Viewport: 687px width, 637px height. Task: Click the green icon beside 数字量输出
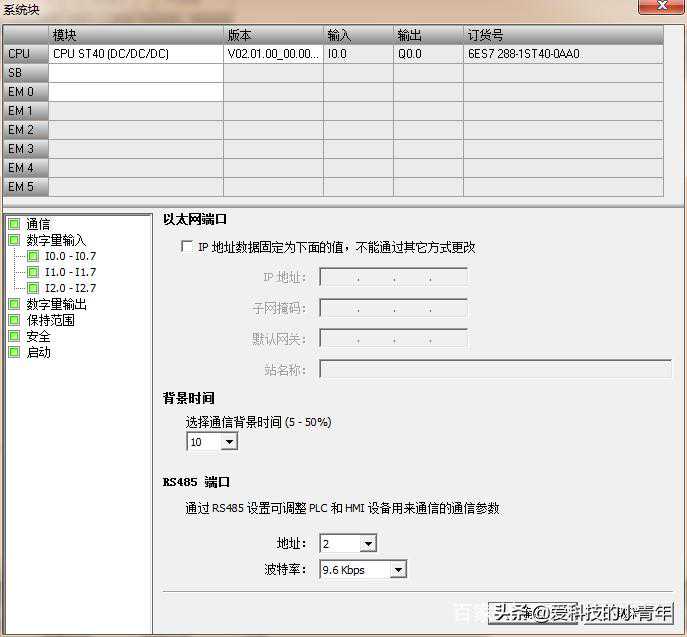[x=14, y=304]
